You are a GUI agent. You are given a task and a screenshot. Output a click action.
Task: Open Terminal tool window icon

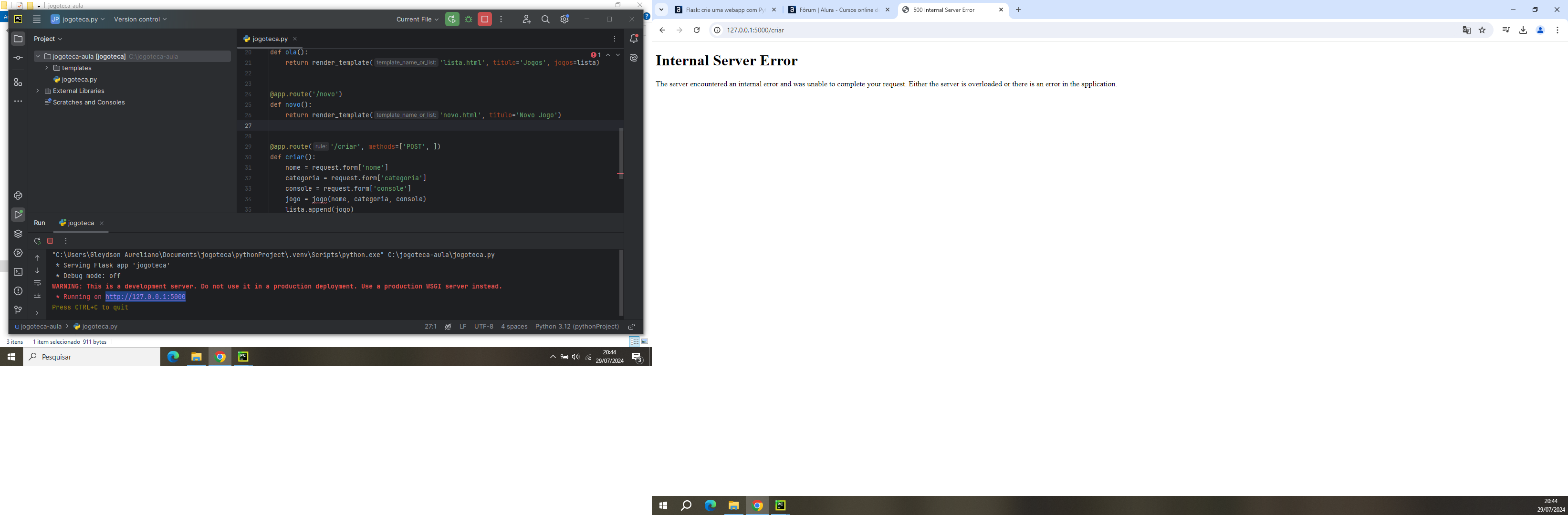18,272
